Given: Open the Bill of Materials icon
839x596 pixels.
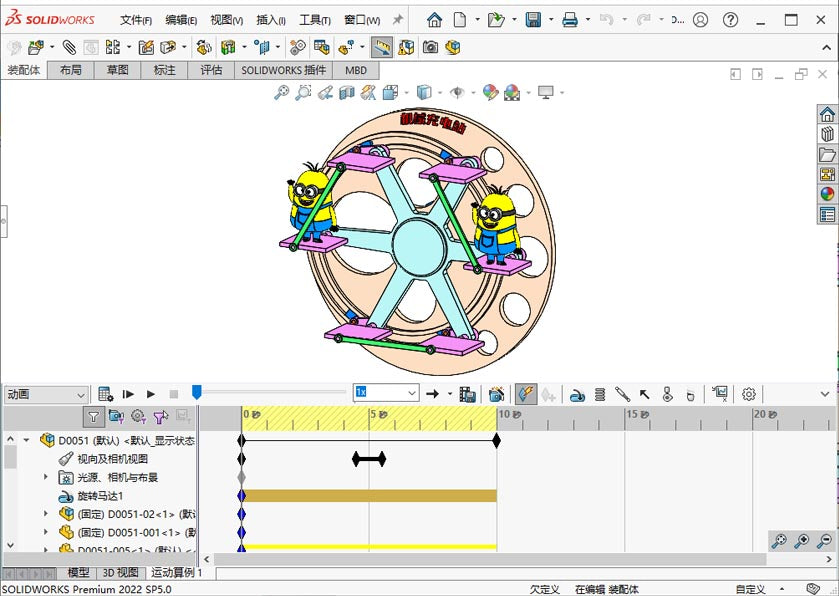Looking at the screenshot, I should click(322, 48).
